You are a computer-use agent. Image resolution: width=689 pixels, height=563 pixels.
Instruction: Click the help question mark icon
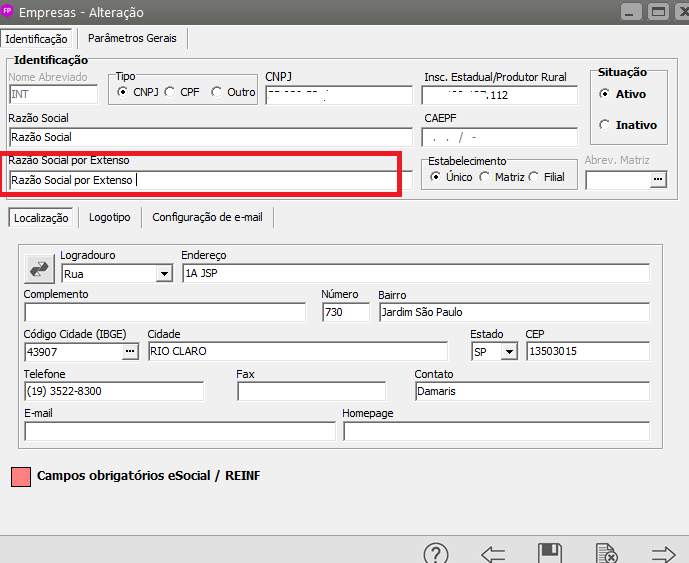pyautogui.click(x=436, y=553)
